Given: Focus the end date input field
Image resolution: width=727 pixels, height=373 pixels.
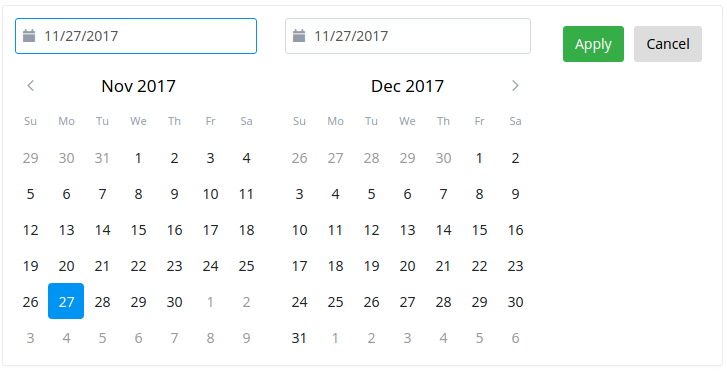Looking at the screenshot, I should tap(408, 36).
